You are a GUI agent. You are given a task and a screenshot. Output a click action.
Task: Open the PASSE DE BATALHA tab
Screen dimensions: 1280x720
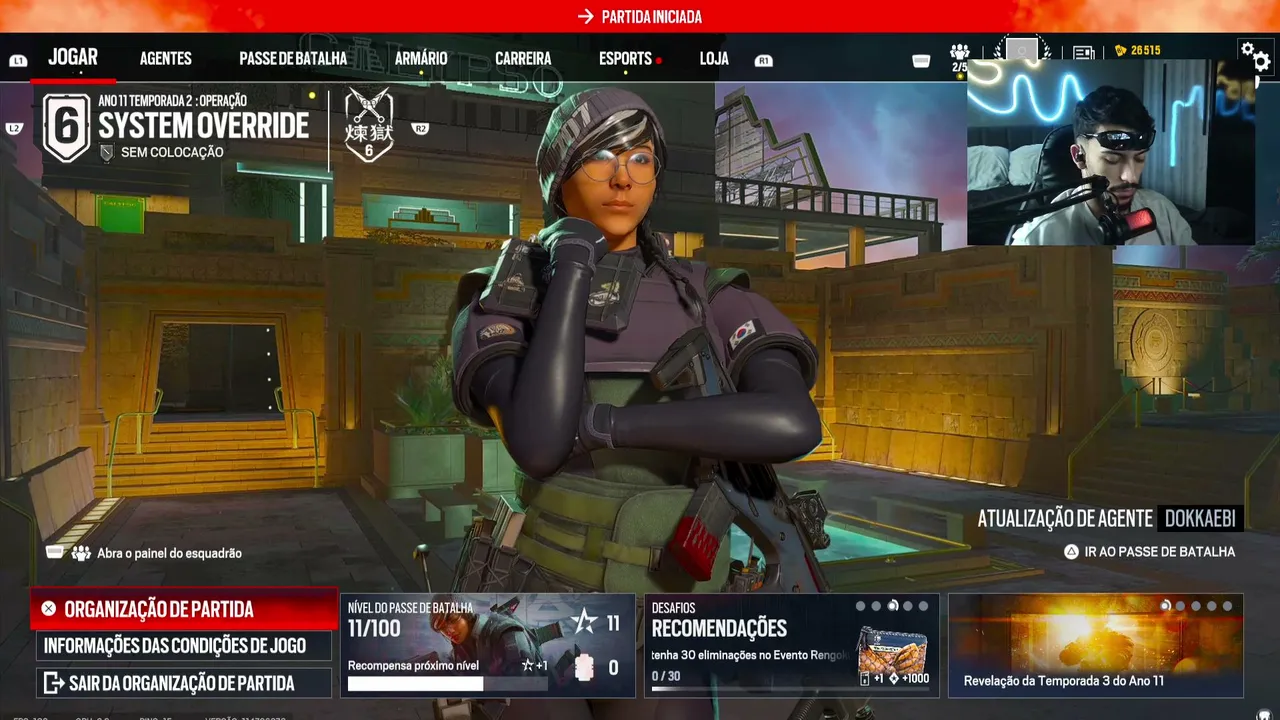click(x=293, y=59)
